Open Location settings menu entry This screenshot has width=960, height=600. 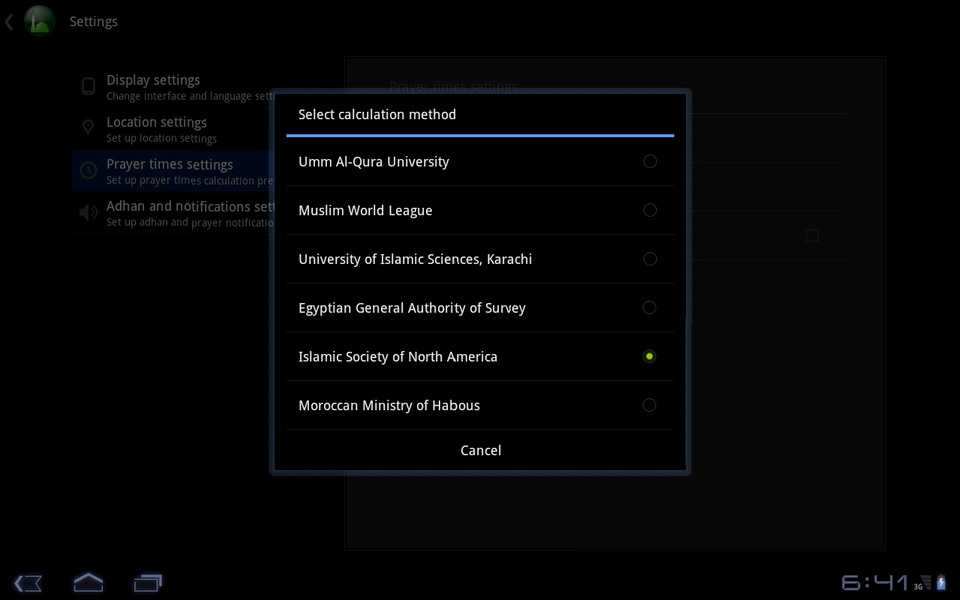click(x=173, y=129)
